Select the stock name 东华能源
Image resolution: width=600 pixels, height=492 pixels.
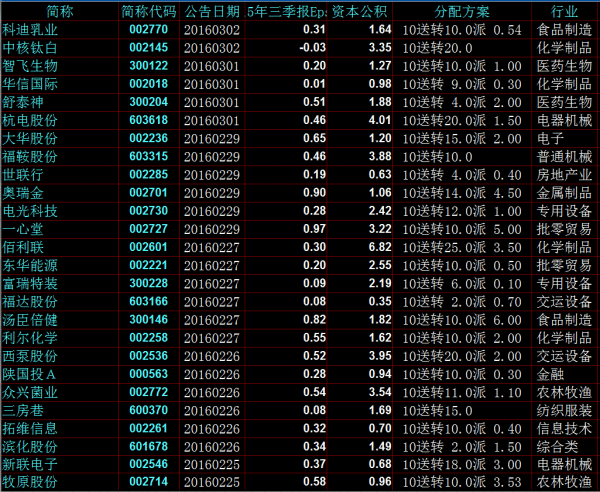pyautogui.click(x=30, y=265)
